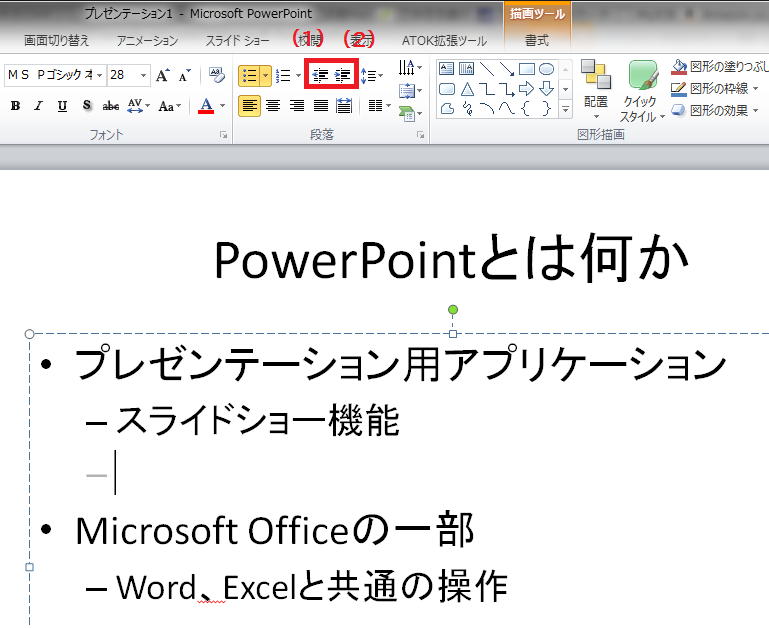Apply the red font color
769x628 pixels.
click(206, 105)
